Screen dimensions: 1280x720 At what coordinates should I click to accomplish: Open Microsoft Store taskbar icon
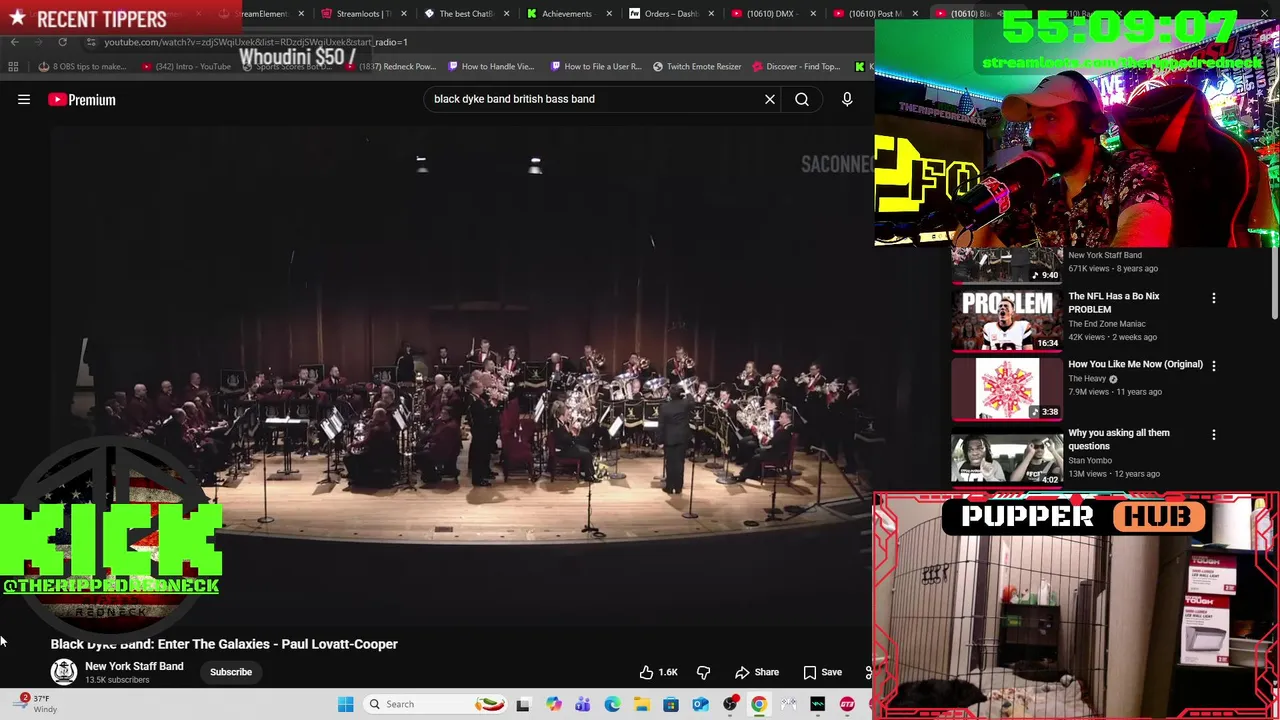pos(671,704)
